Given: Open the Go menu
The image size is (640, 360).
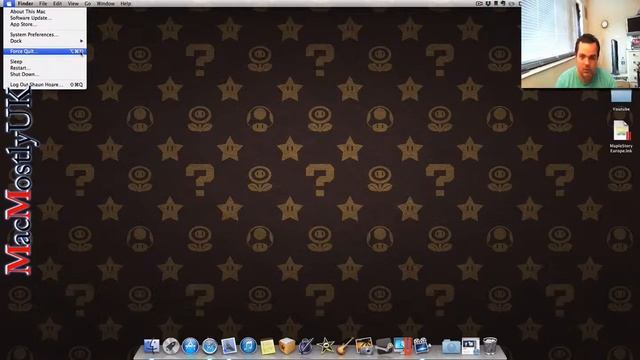Looking at the screenshot, I should click(x=88, y=3).
